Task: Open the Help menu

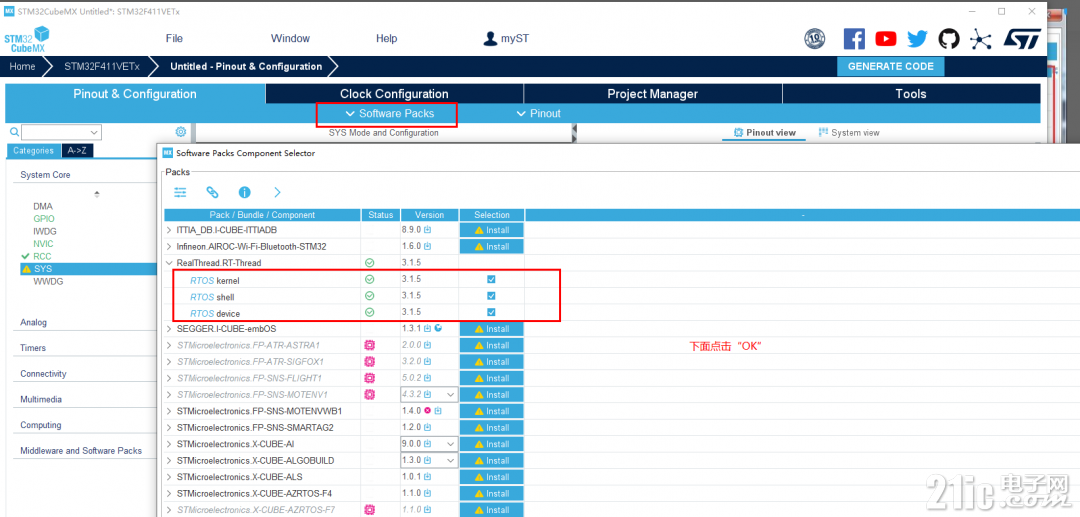Action: point(386,39)
